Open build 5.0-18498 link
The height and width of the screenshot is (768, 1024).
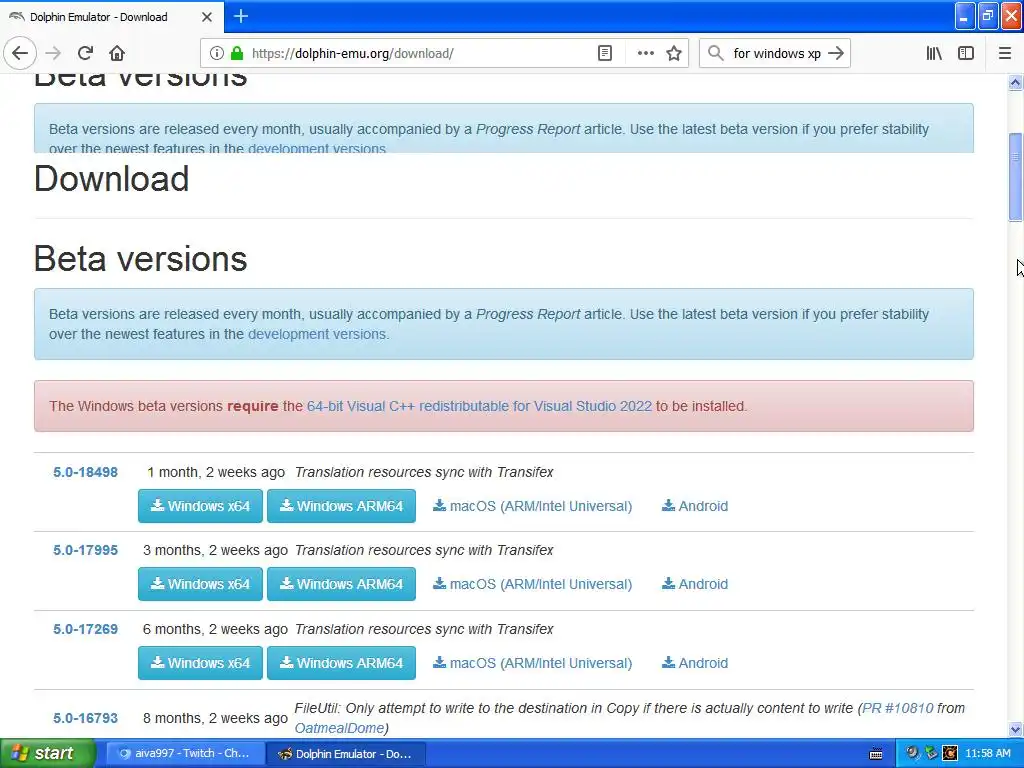[86, 472]
